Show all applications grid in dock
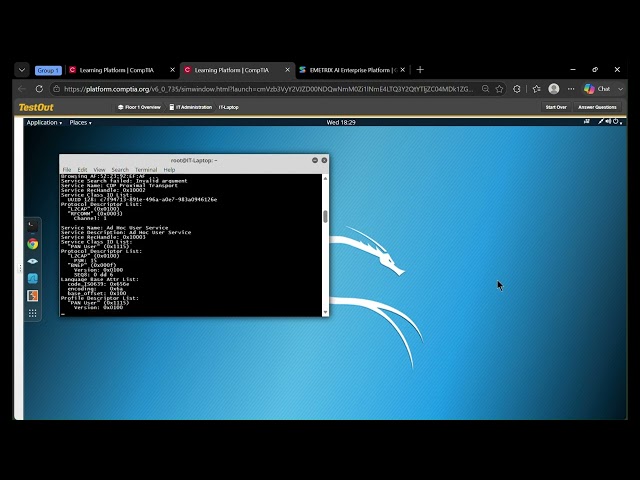Image resolution: width=640 pixels, height=480 pixels. click(x=33, y=313)
